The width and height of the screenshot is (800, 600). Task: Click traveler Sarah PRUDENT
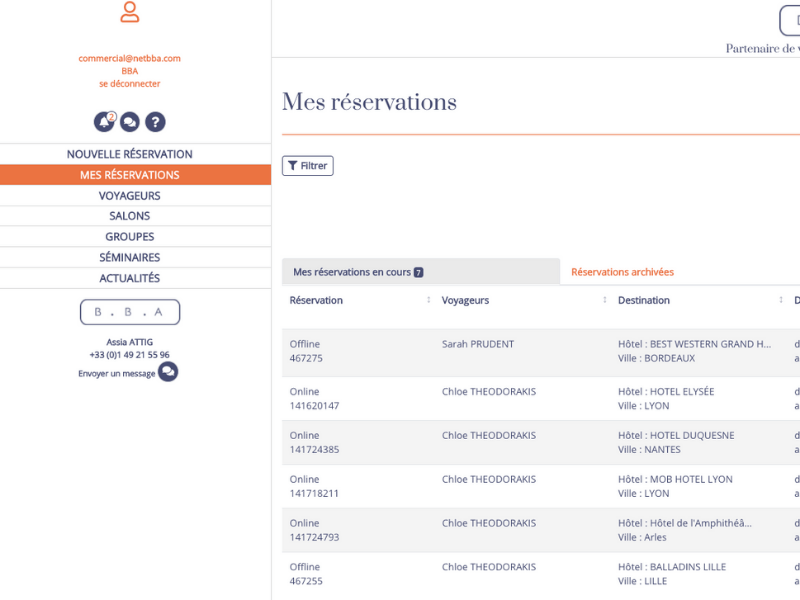coord(478,344)
